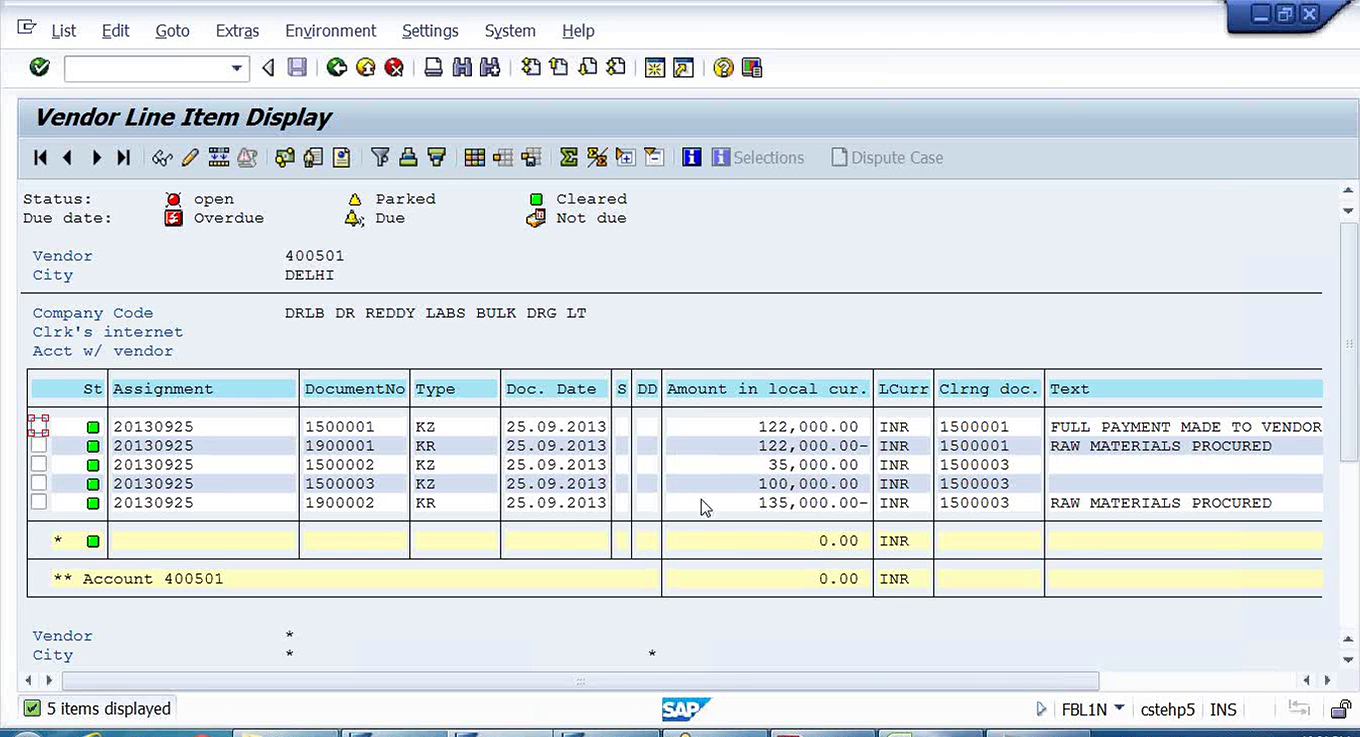This screenshot has width=1360, height=737.
Task: Open the Environment menu
Action: pos(330,31)
